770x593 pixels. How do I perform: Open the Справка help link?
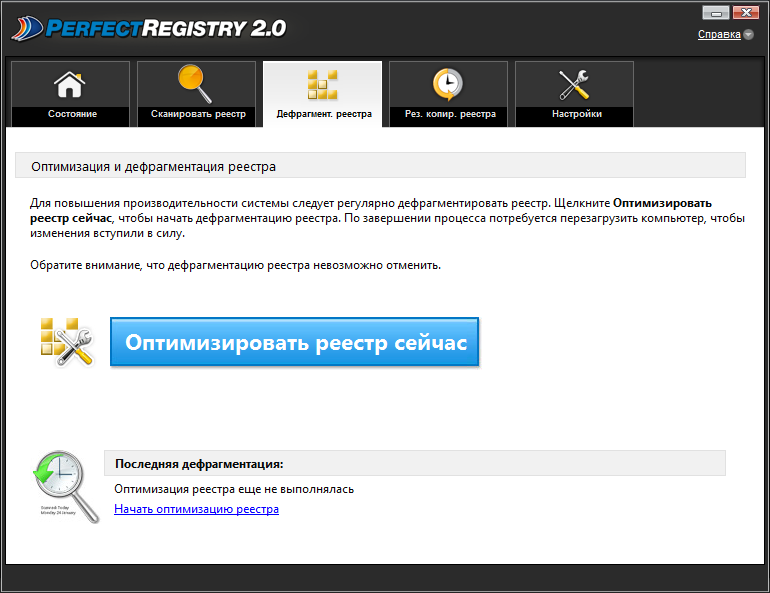pyautogui.click(x=719, y=34)
